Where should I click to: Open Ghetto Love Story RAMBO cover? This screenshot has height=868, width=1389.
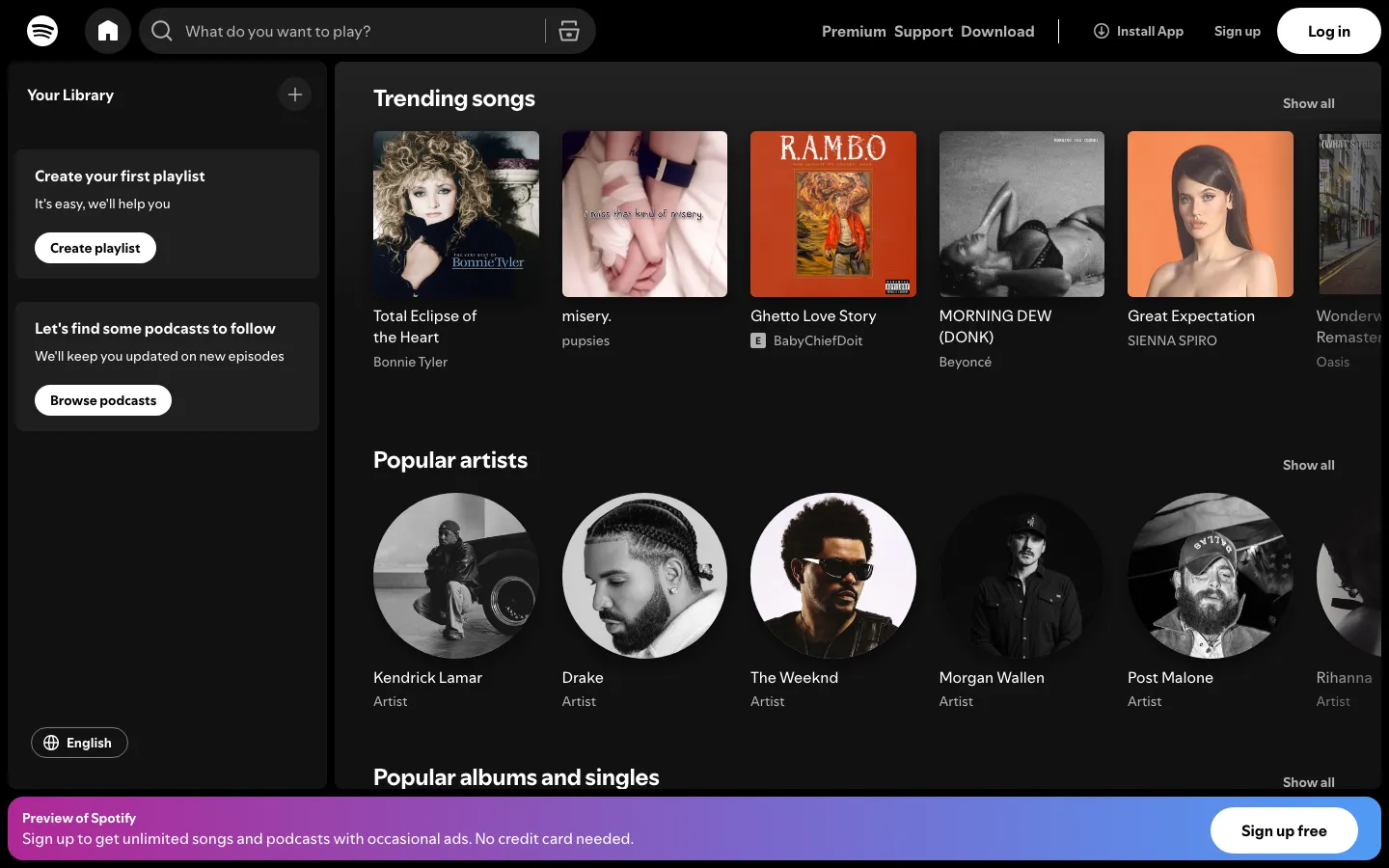tap(833, 214)
